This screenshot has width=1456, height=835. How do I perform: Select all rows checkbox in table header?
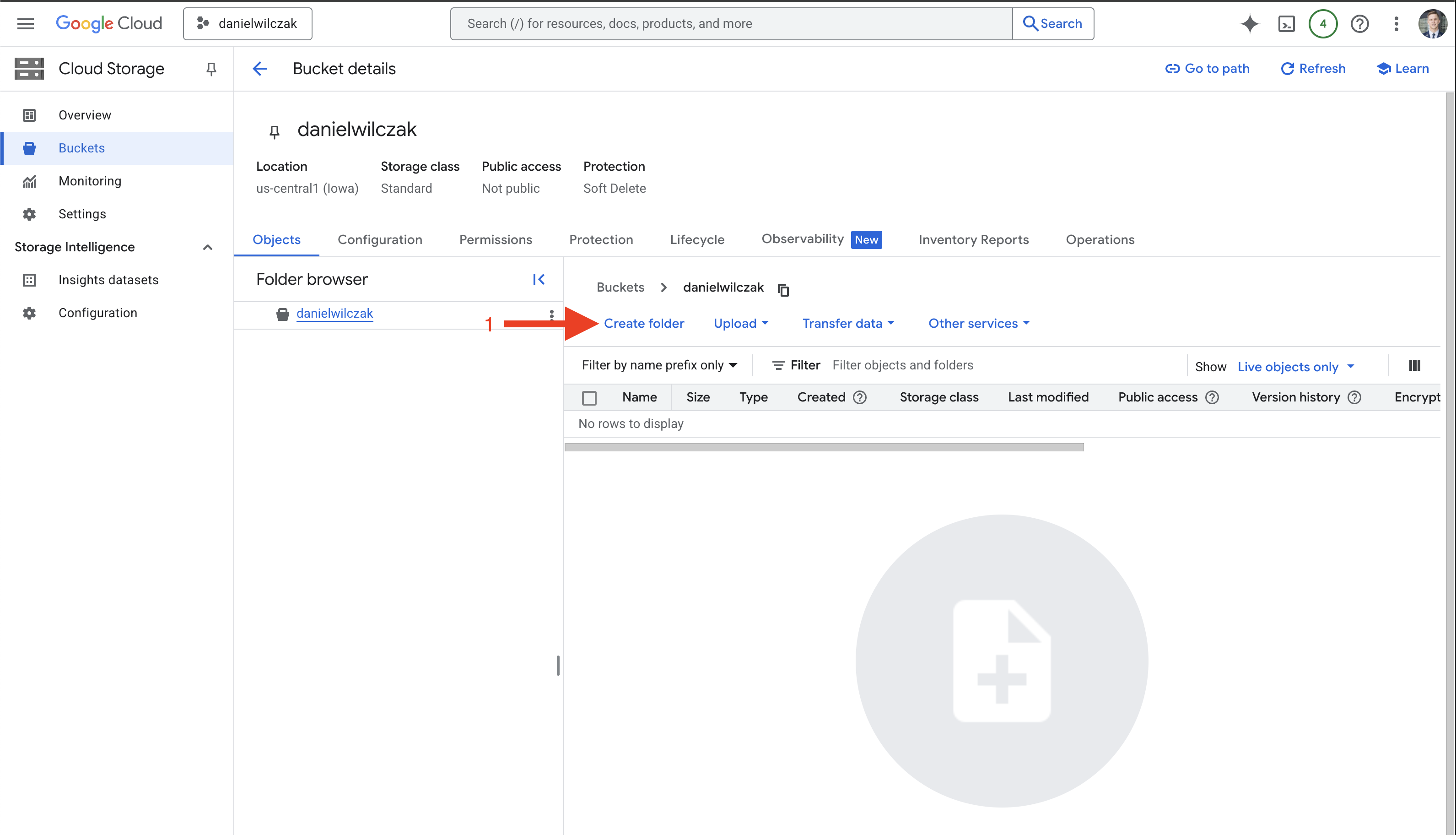pos(589,397)
